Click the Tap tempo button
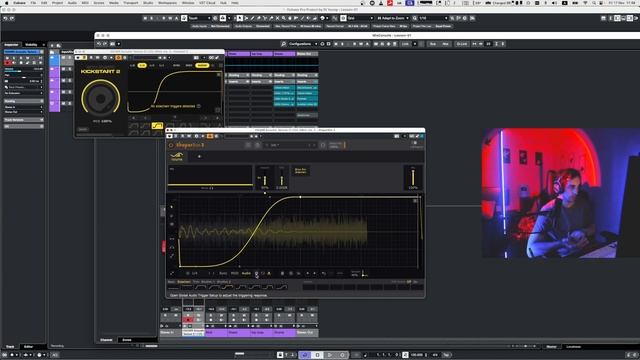The width and height of the screenshot is (640, 360). click(x=446, y=355)
